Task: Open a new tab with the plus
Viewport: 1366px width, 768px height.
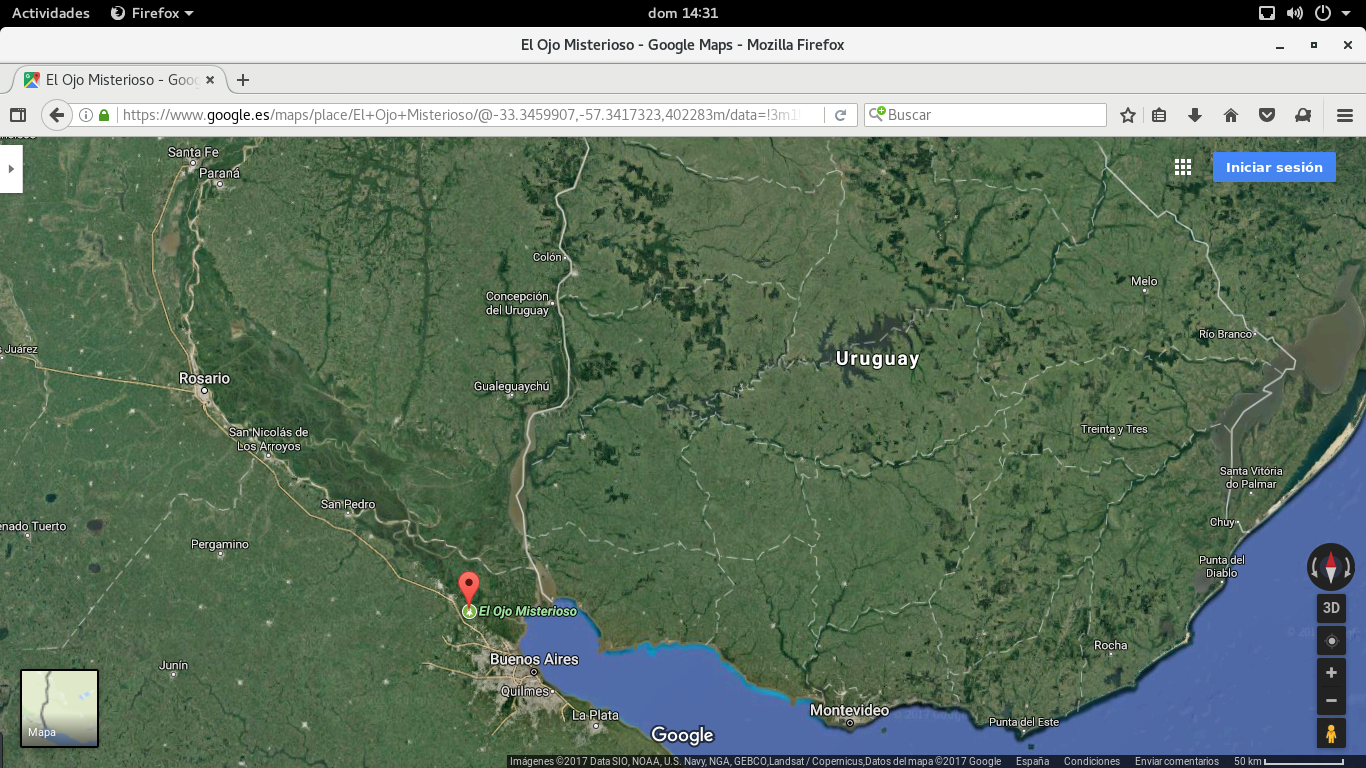Action: [x=242, y=80]
